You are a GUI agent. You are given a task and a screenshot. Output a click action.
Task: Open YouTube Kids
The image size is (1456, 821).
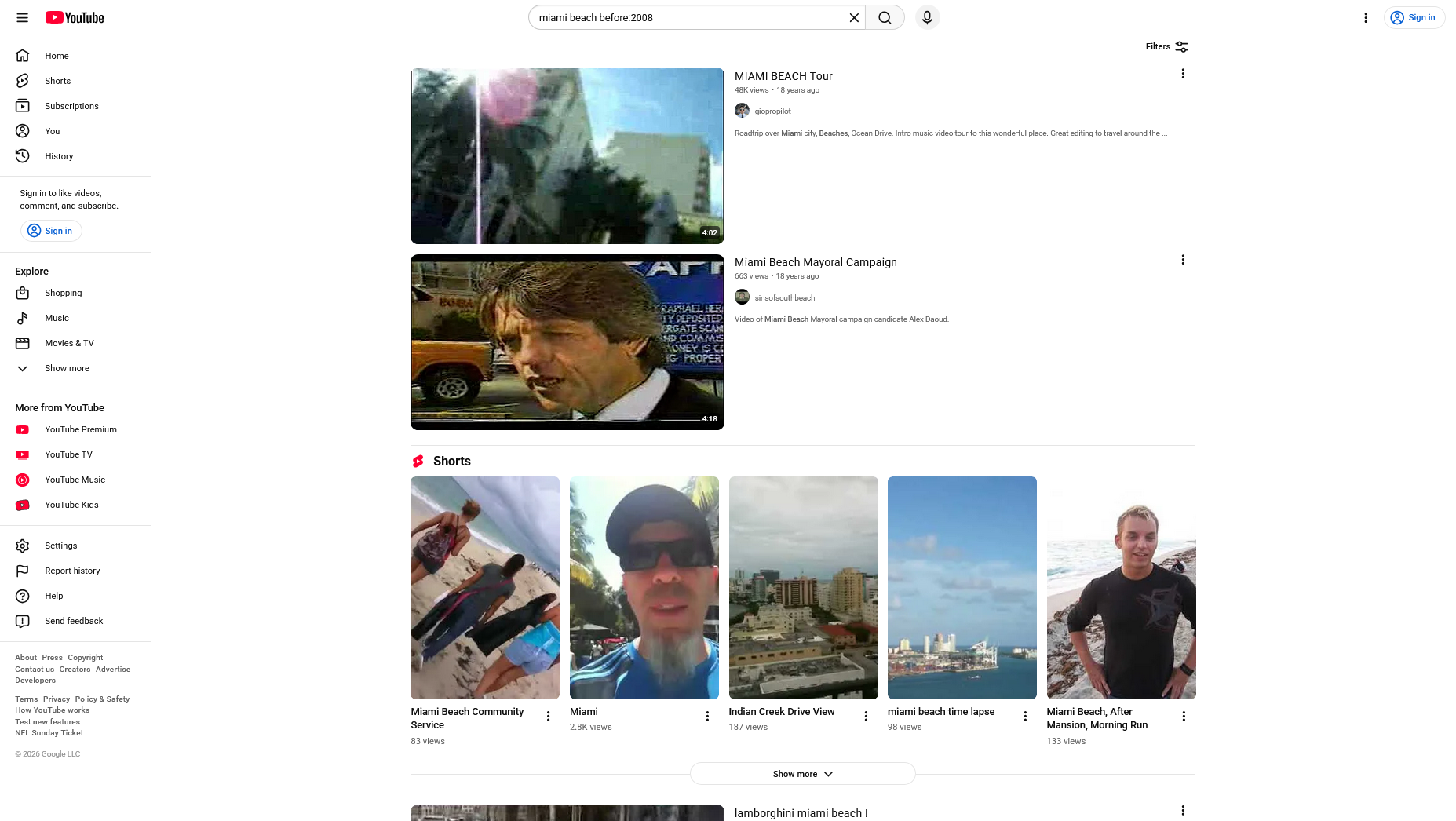coord(75,505)
